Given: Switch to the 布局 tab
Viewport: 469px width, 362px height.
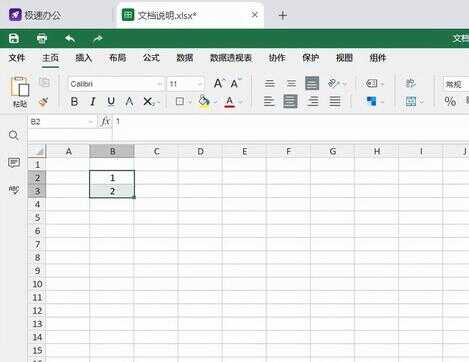Looking at the screenshot, I should (x=118, y=58).
